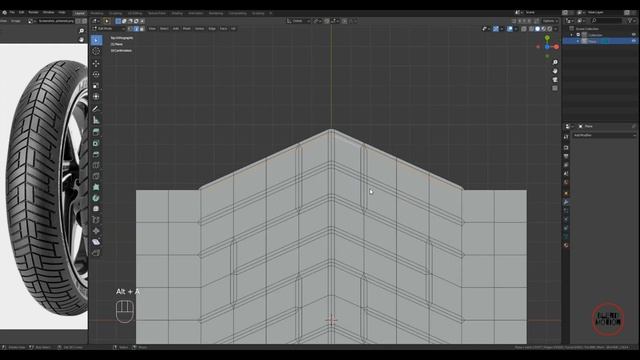Image resolution: width=640 pixels, height=360 pixels.
Task: Click the green Y axis gizmo handle
Action: pos(547,38)
